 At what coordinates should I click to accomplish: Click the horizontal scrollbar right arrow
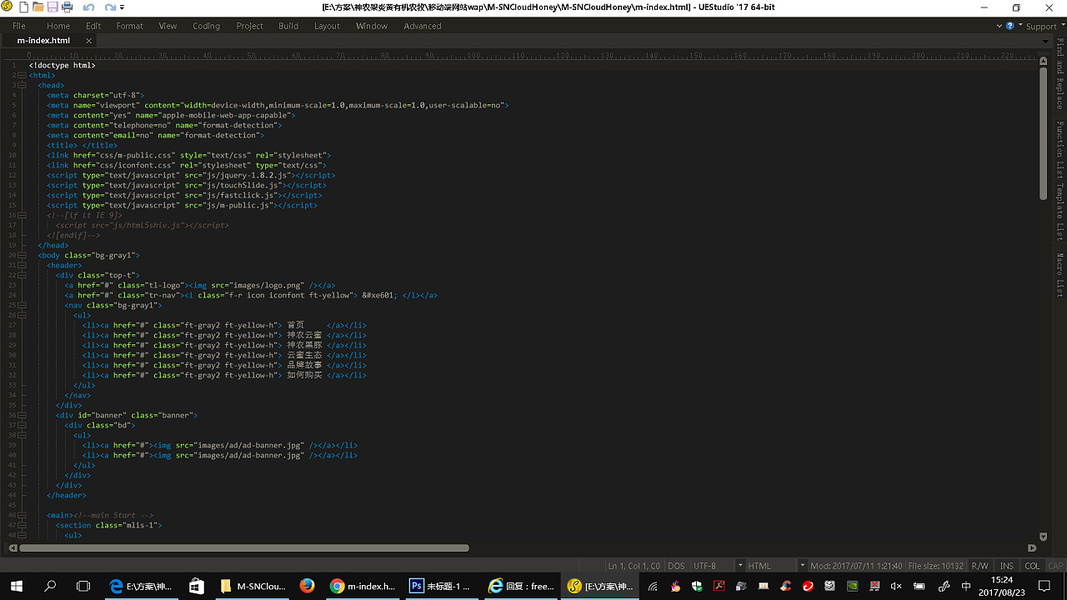(1032, 548)
